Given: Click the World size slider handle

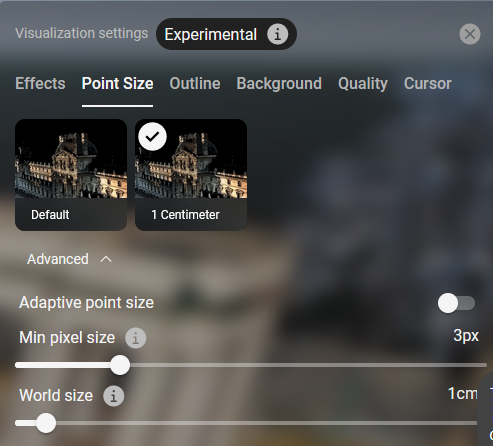Looking at the screenshot, I should click(46, 423).
